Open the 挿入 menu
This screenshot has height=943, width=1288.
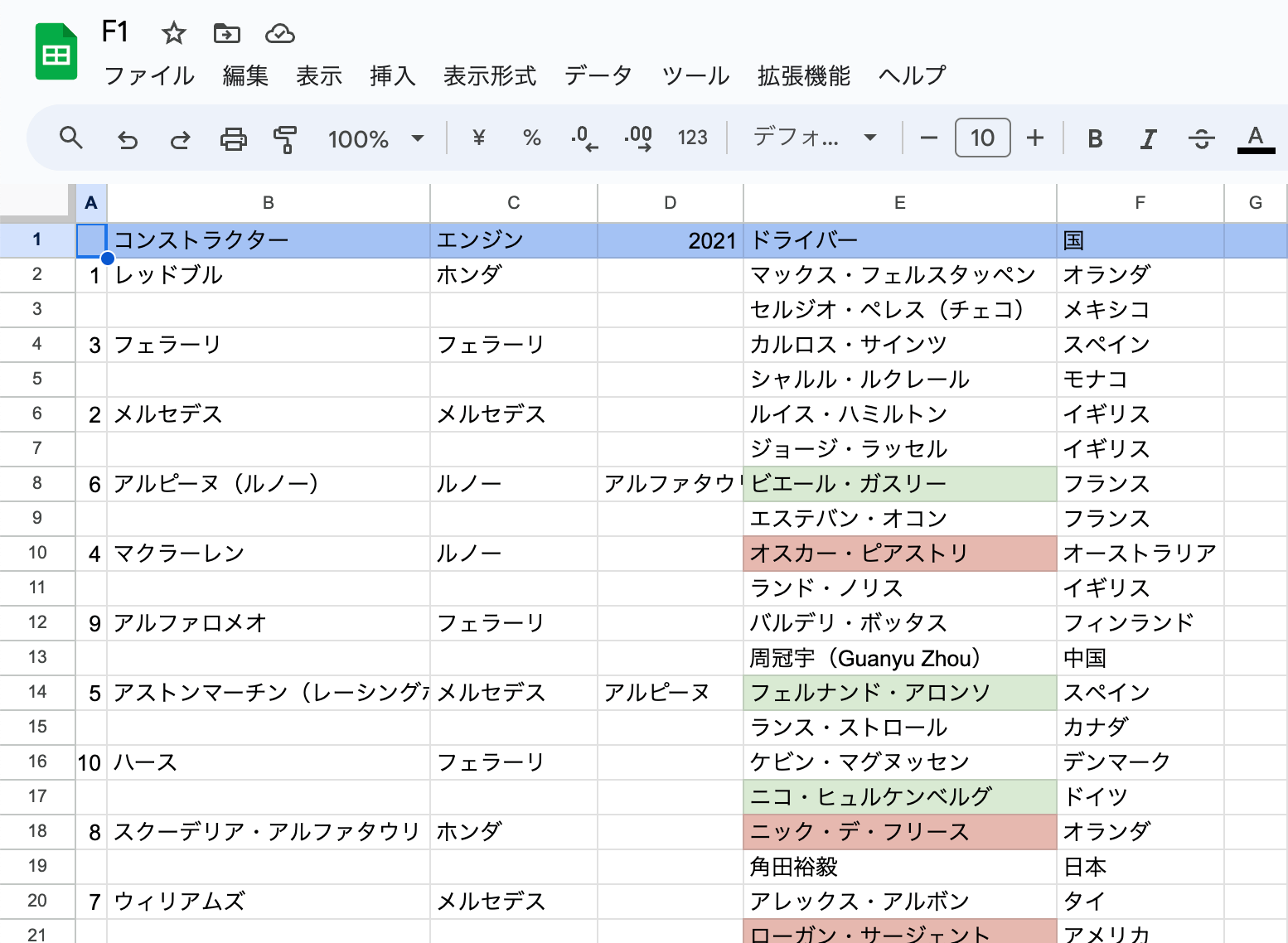(x=393, y=75)
